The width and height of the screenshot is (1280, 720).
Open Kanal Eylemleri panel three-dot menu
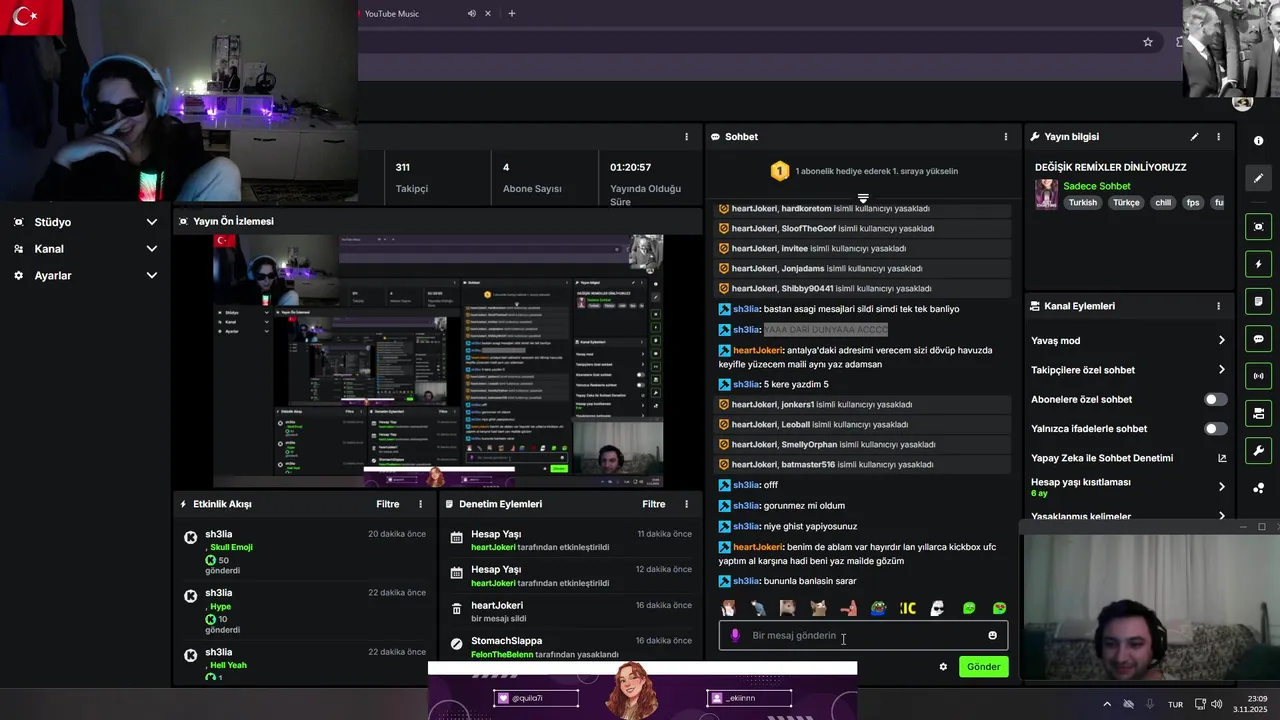(1218, 306)
